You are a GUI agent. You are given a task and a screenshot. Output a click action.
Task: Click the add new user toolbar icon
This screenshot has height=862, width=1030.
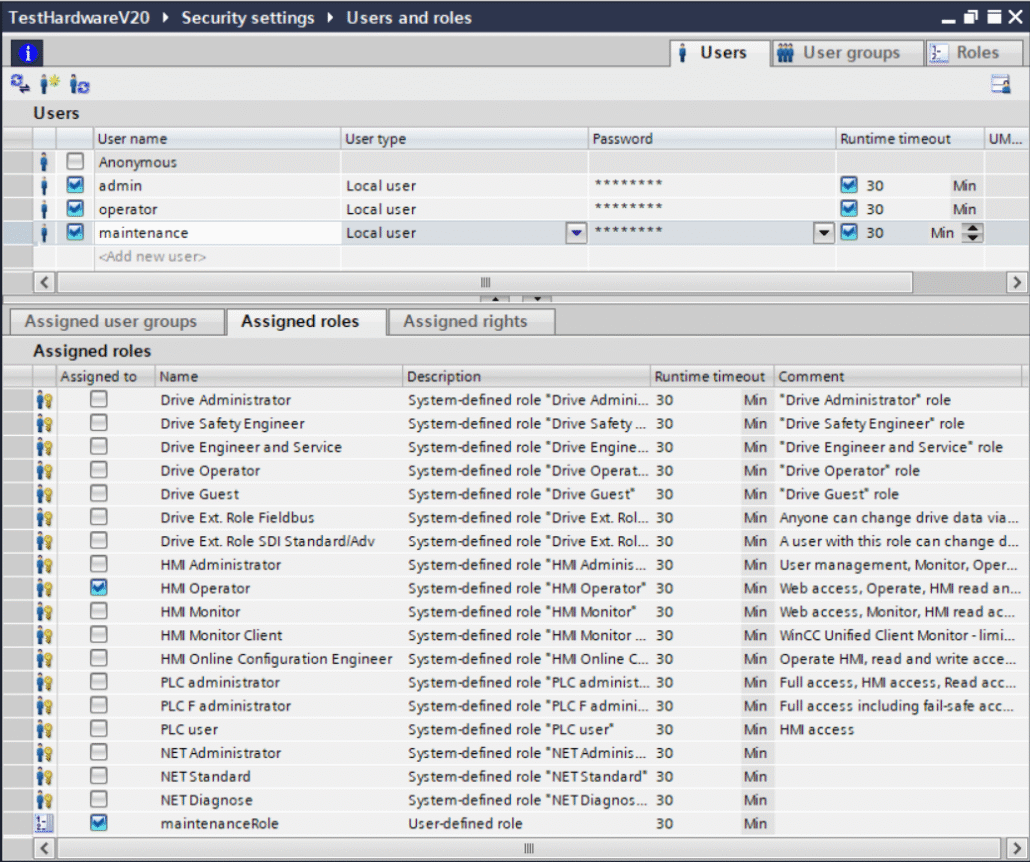(x=49, y=85)
